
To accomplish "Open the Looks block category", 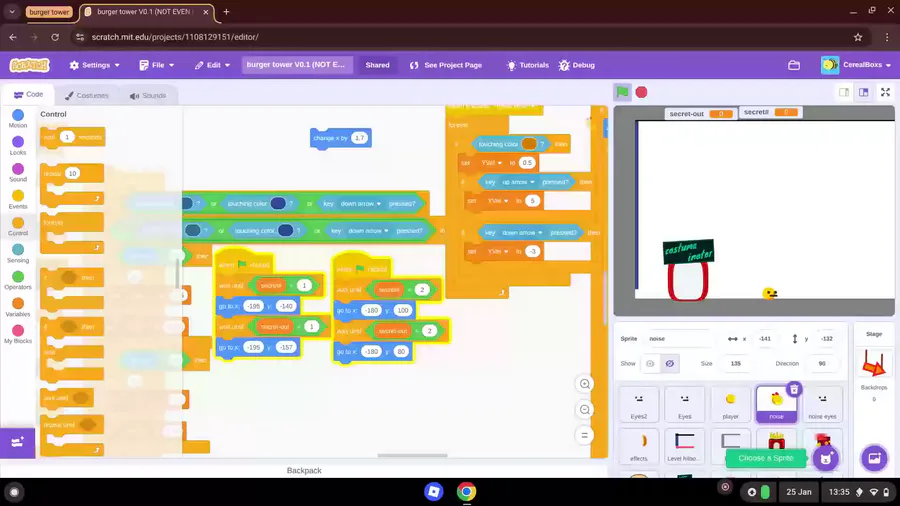I will pos(18,146).
